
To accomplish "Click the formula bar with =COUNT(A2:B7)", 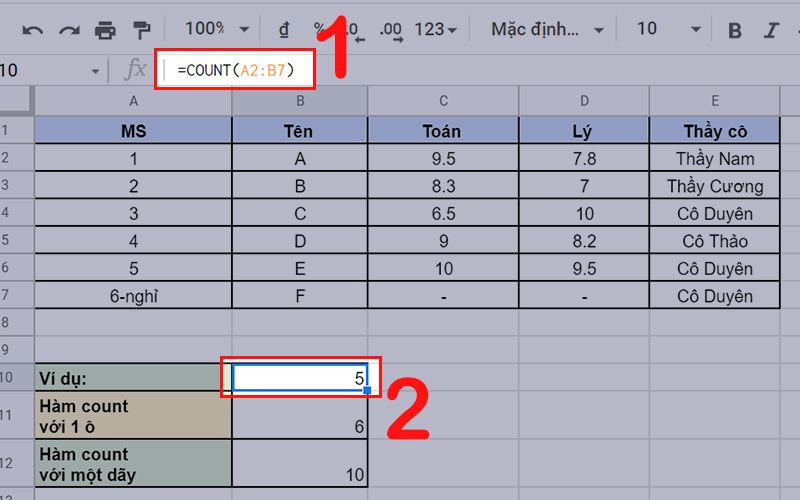I will 235,70.
